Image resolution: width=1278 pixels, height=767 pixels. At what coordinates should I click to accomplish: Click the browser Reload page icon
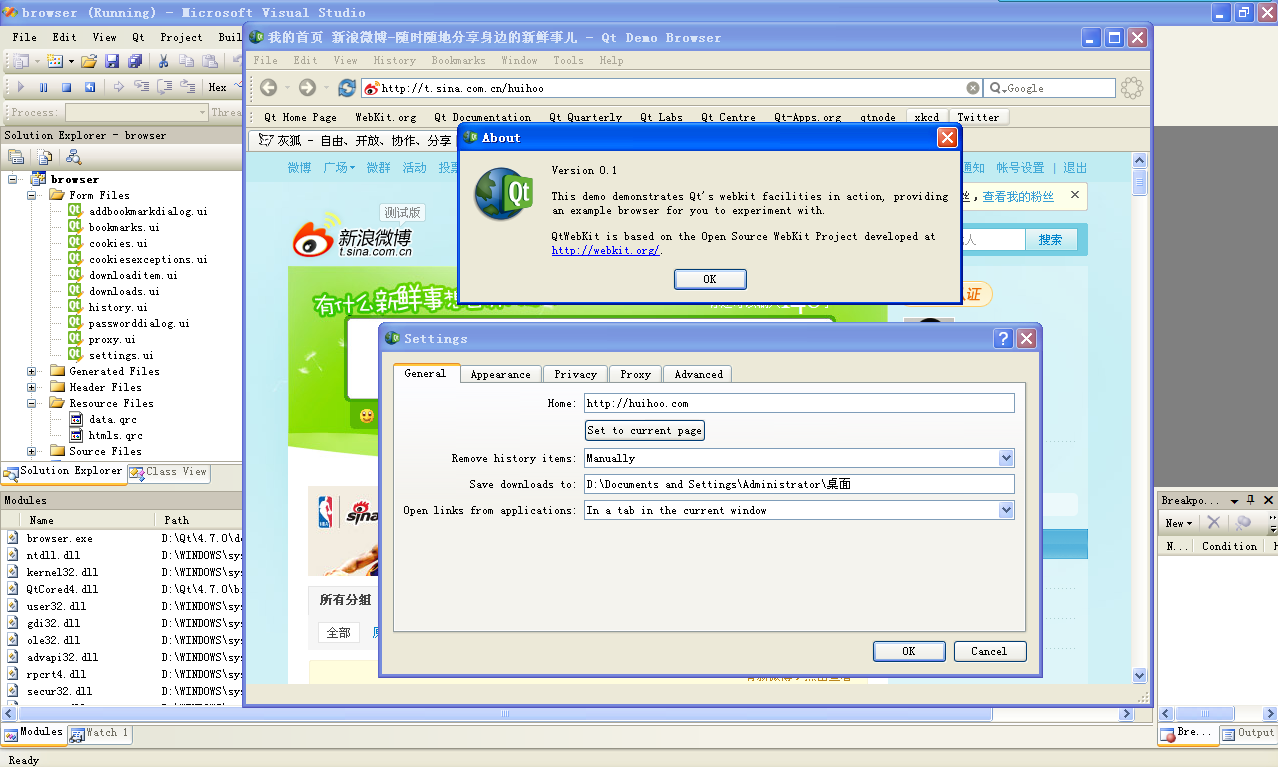point(347,88)
